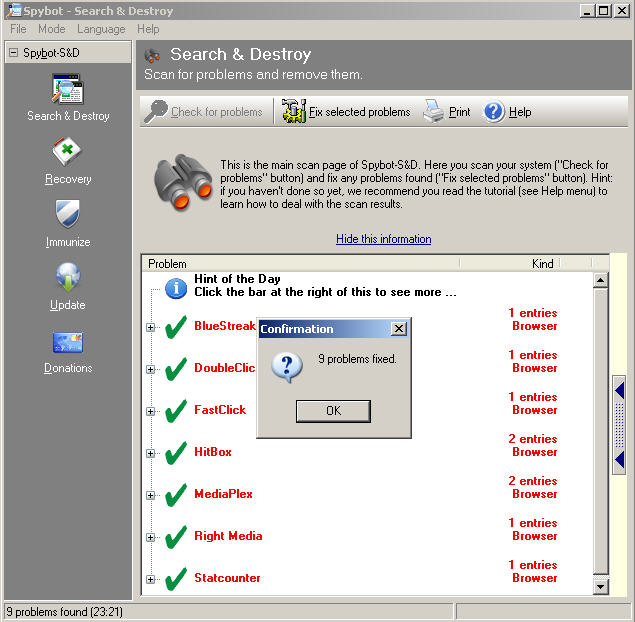Click the Hide this information link
The image size is (635, 622).
pos(384,239)
